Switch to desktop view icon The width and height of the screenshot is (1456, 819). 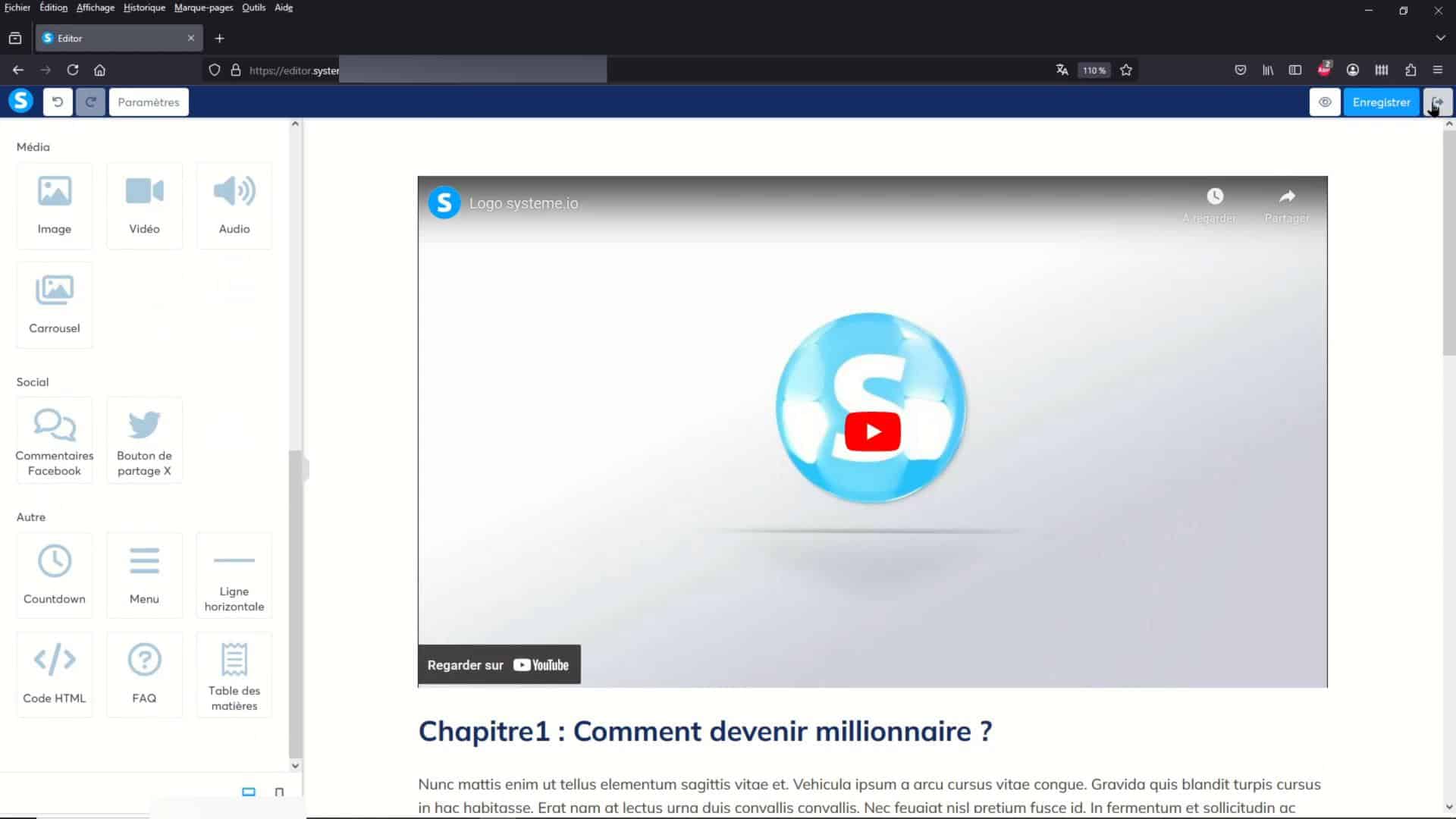click(249, 792)
